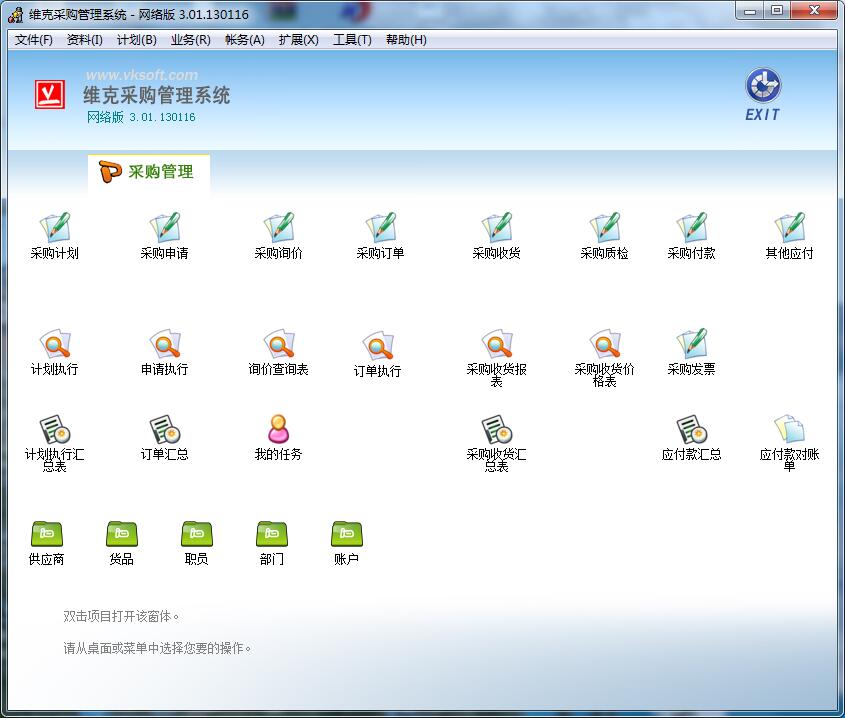Image resolution: width=845 pixels, height=718 pixels.
Task: Click the 请从桌面或菜单中选择您要的操作 text
Action: (157, 648)
